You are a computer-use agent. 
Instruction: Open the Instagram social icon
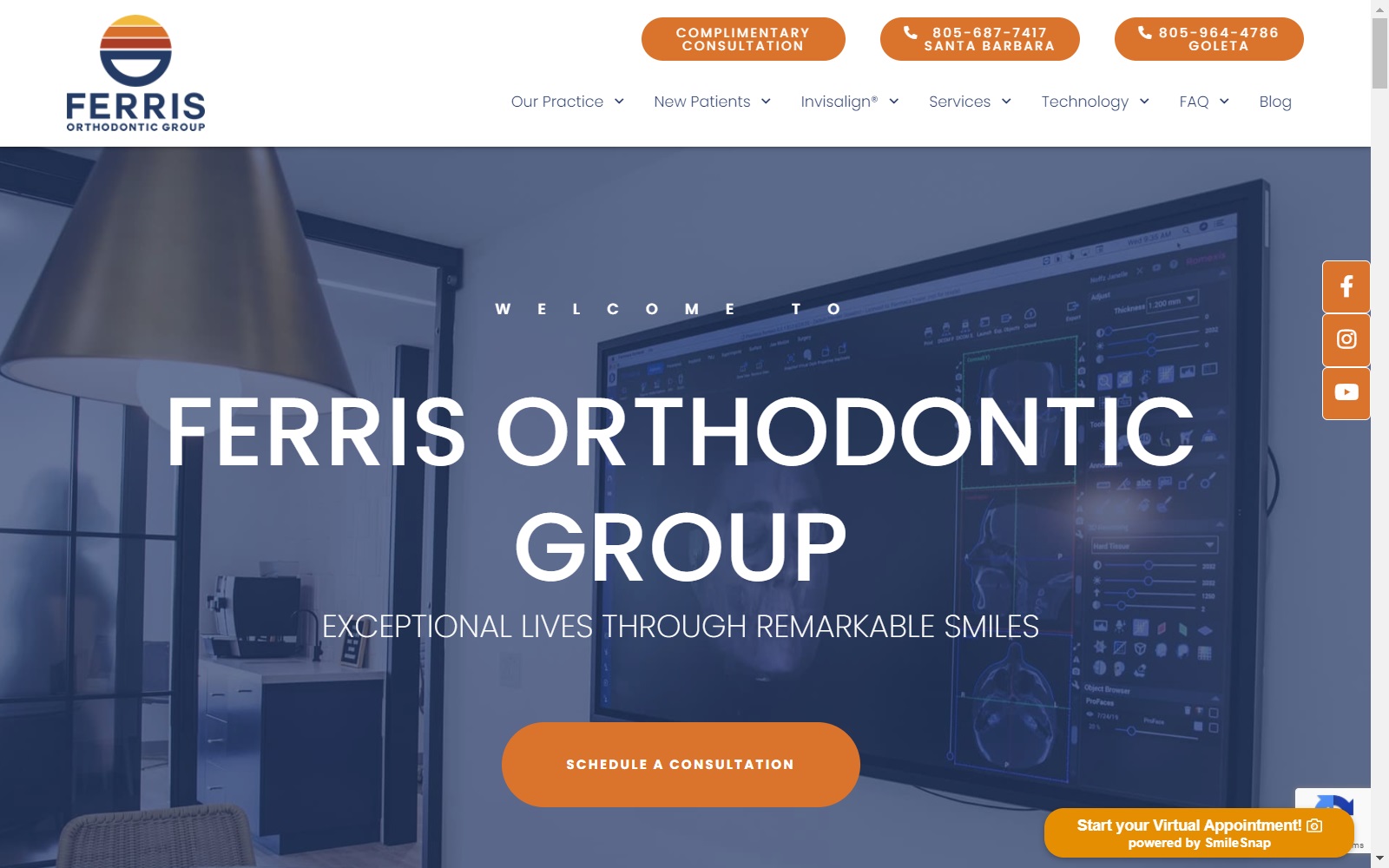click(1346, 339)
